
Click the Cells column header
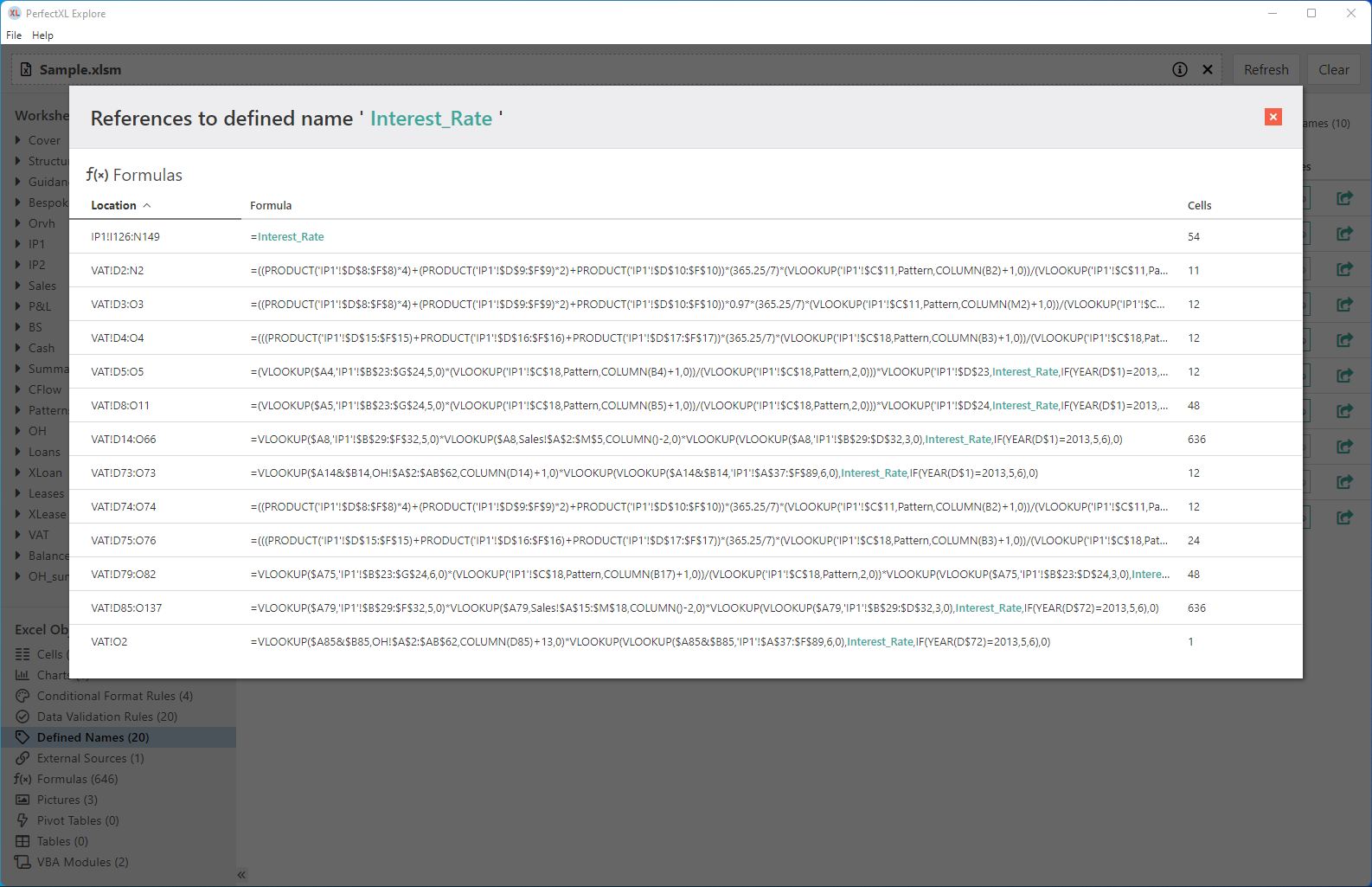1199,205
